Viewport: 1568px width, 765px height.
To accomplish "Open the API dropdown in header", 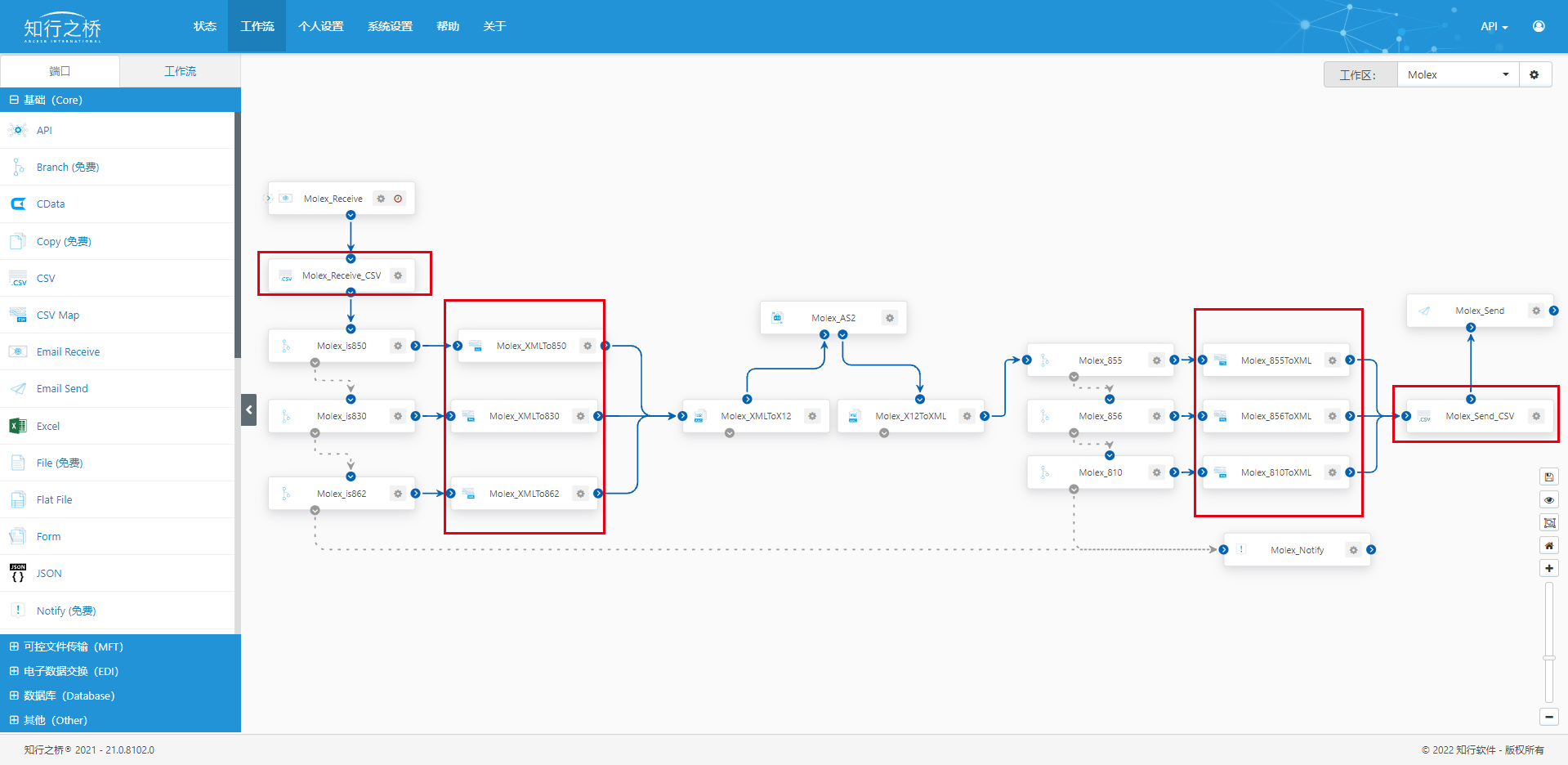I will [1494, 26].
